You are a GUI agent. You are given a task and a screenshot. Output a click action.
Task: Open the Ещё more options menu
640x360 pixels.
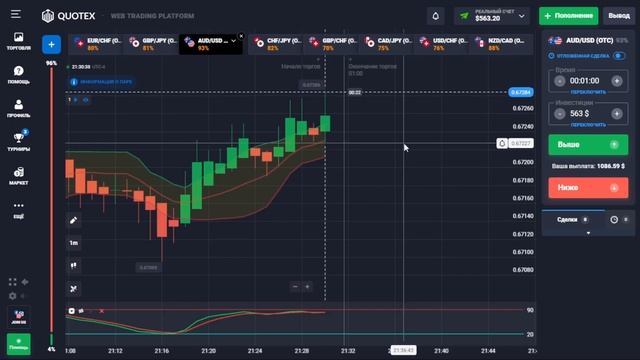[x=18, y=210]
